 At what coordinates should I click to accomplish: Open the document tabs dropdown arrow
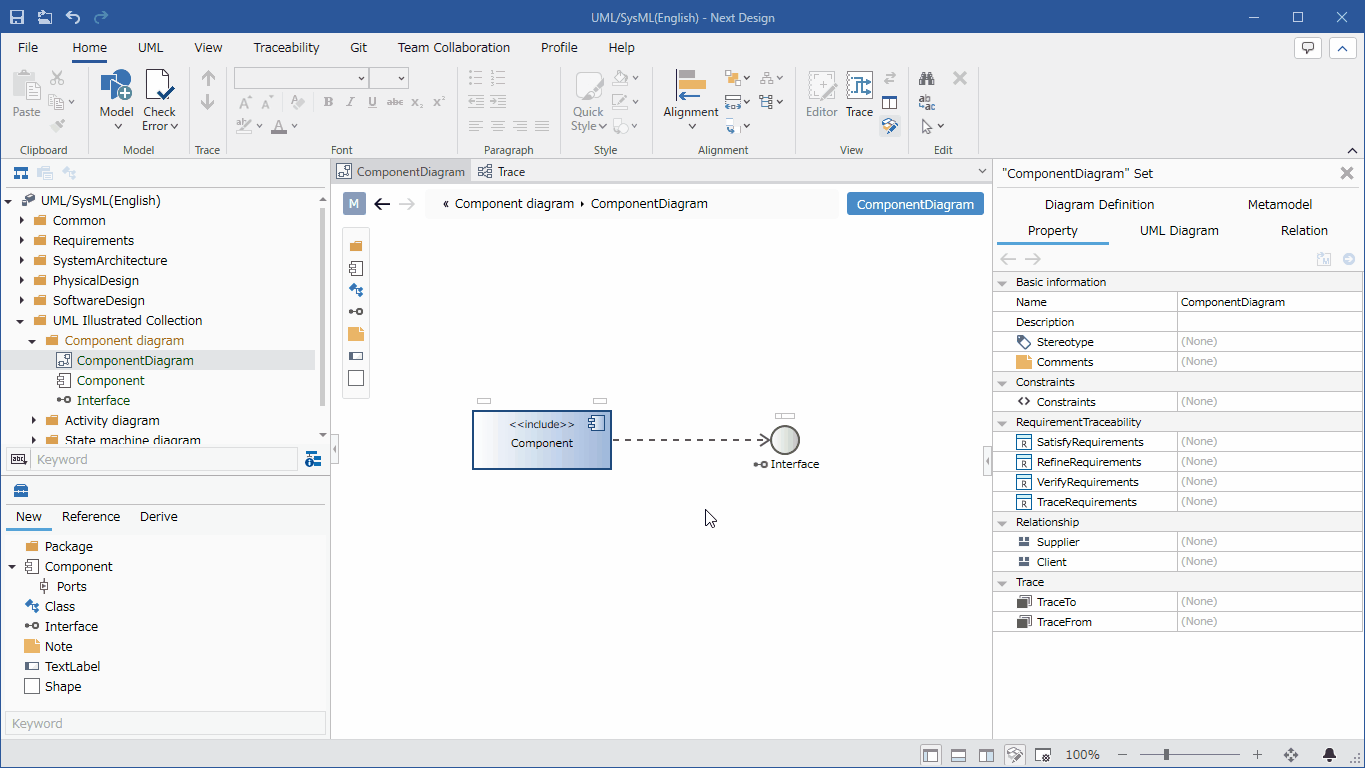tap(981, 172)
